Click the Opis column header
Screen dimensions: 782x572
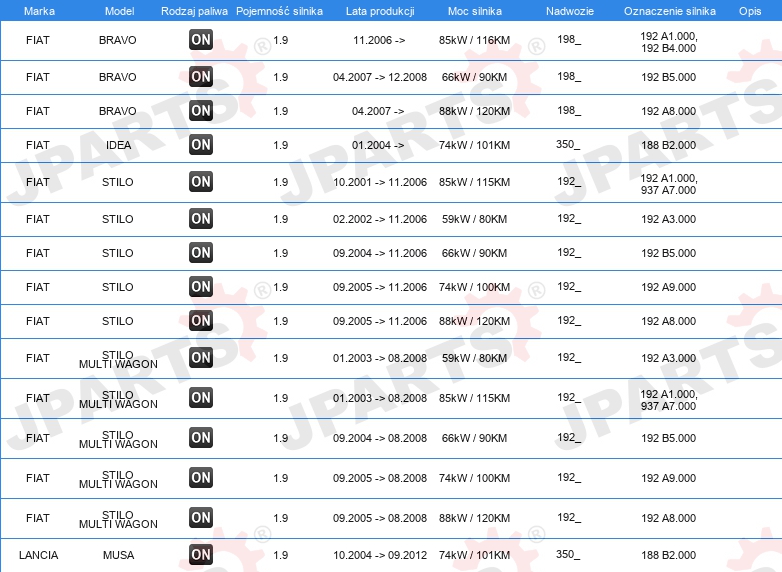pyautogui.click(x=750, y=11)
